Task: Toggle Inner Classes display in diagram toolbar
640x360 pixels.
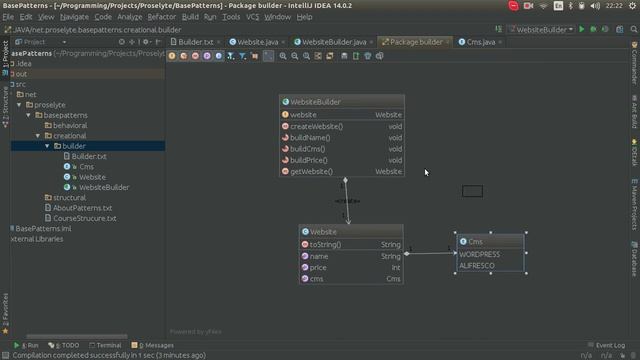Action: pos(219,56)
